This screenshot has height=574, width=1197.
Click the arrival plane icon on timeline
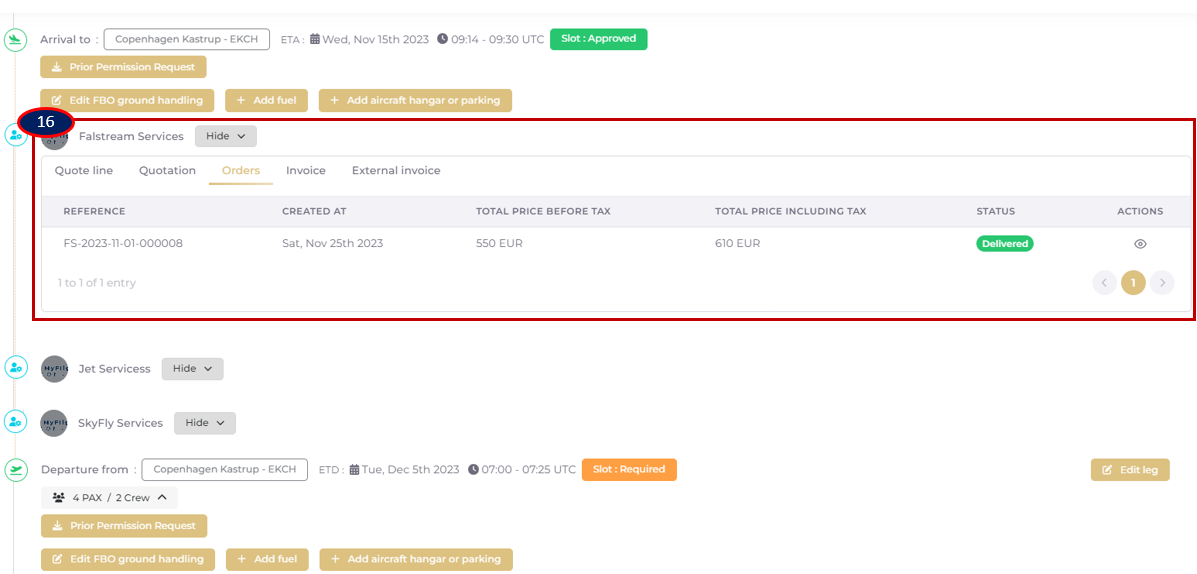click(15, 40)
